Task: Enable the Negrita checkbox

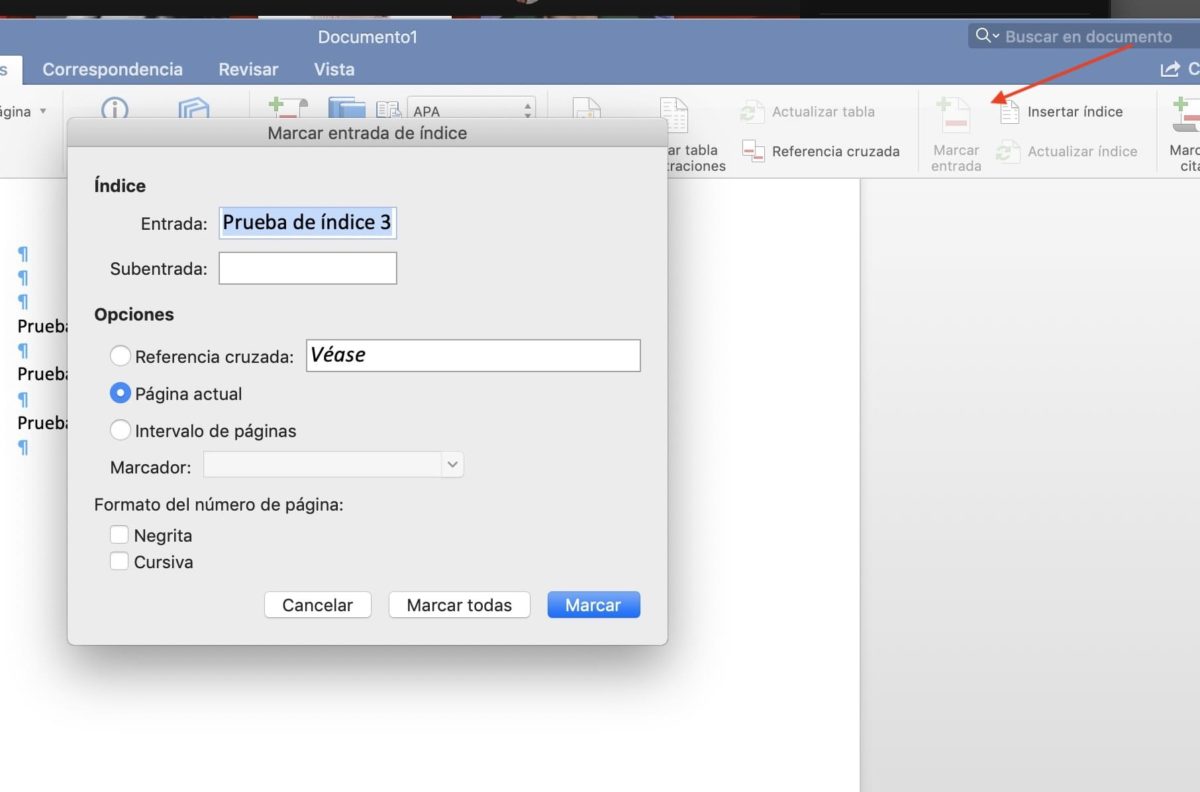Action: coord(119,535)
